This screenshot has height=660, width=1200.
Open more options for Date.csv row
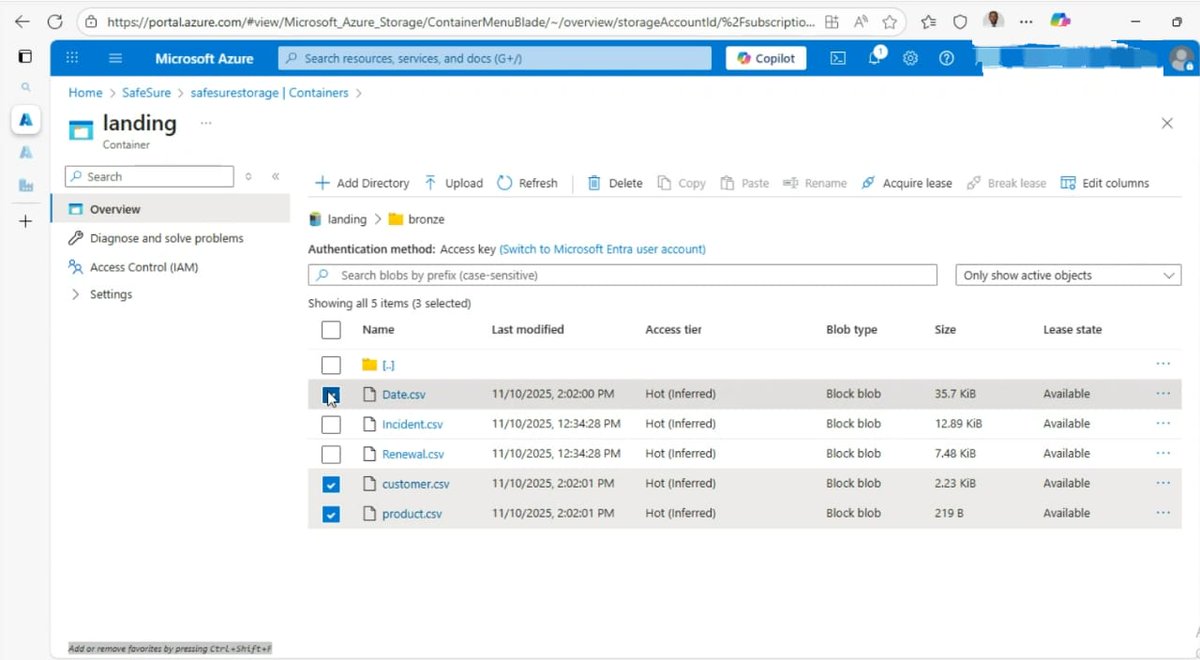pos(1163,394)
